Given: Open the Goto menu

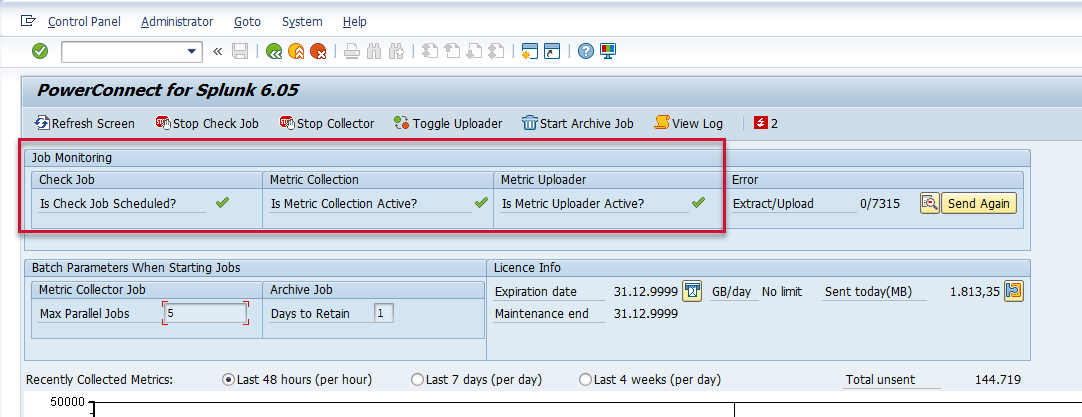Looking at the screenshot, I should click(247, 21).
